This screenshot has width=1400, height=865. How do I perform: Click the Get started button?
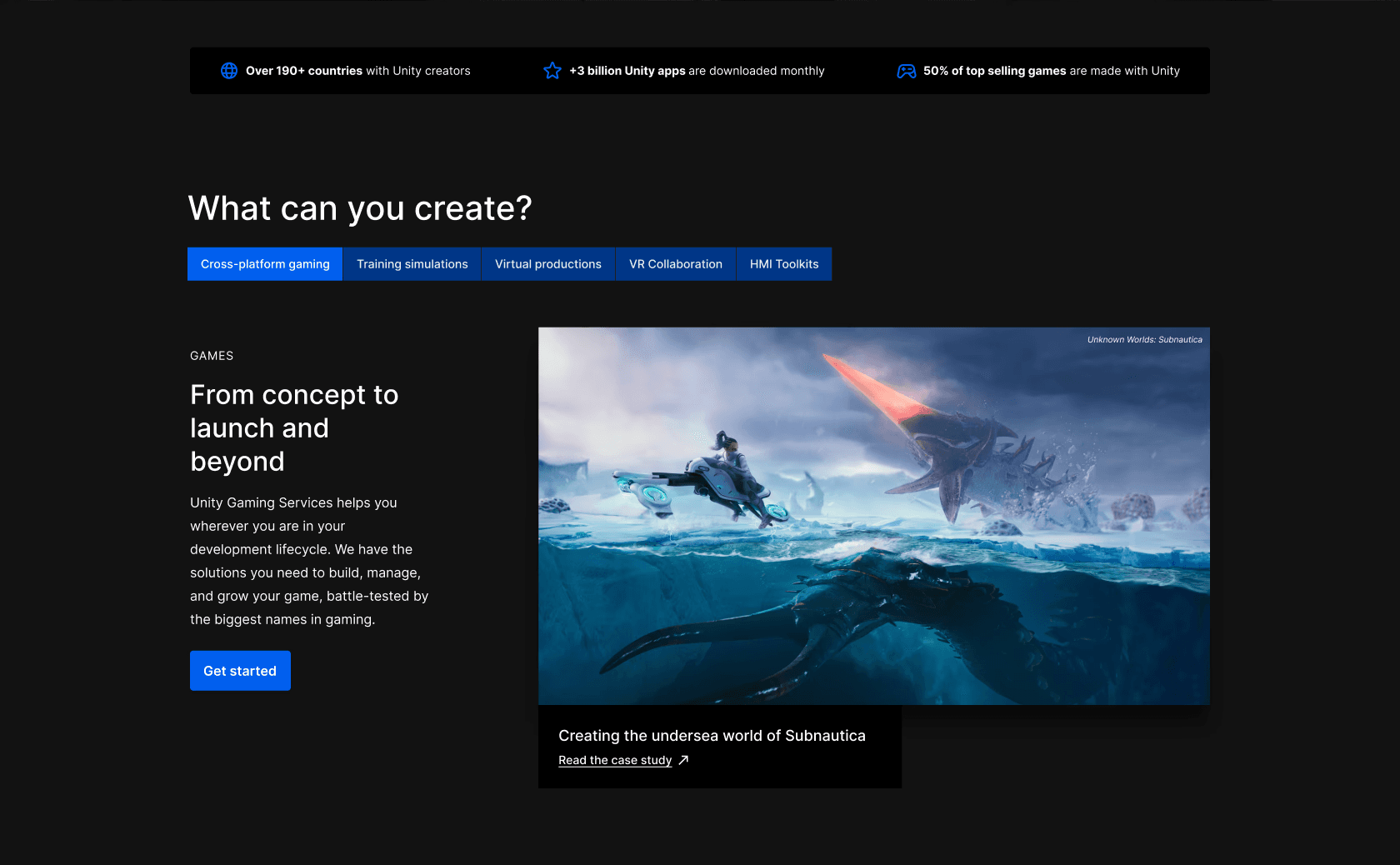tap(240, 670)
